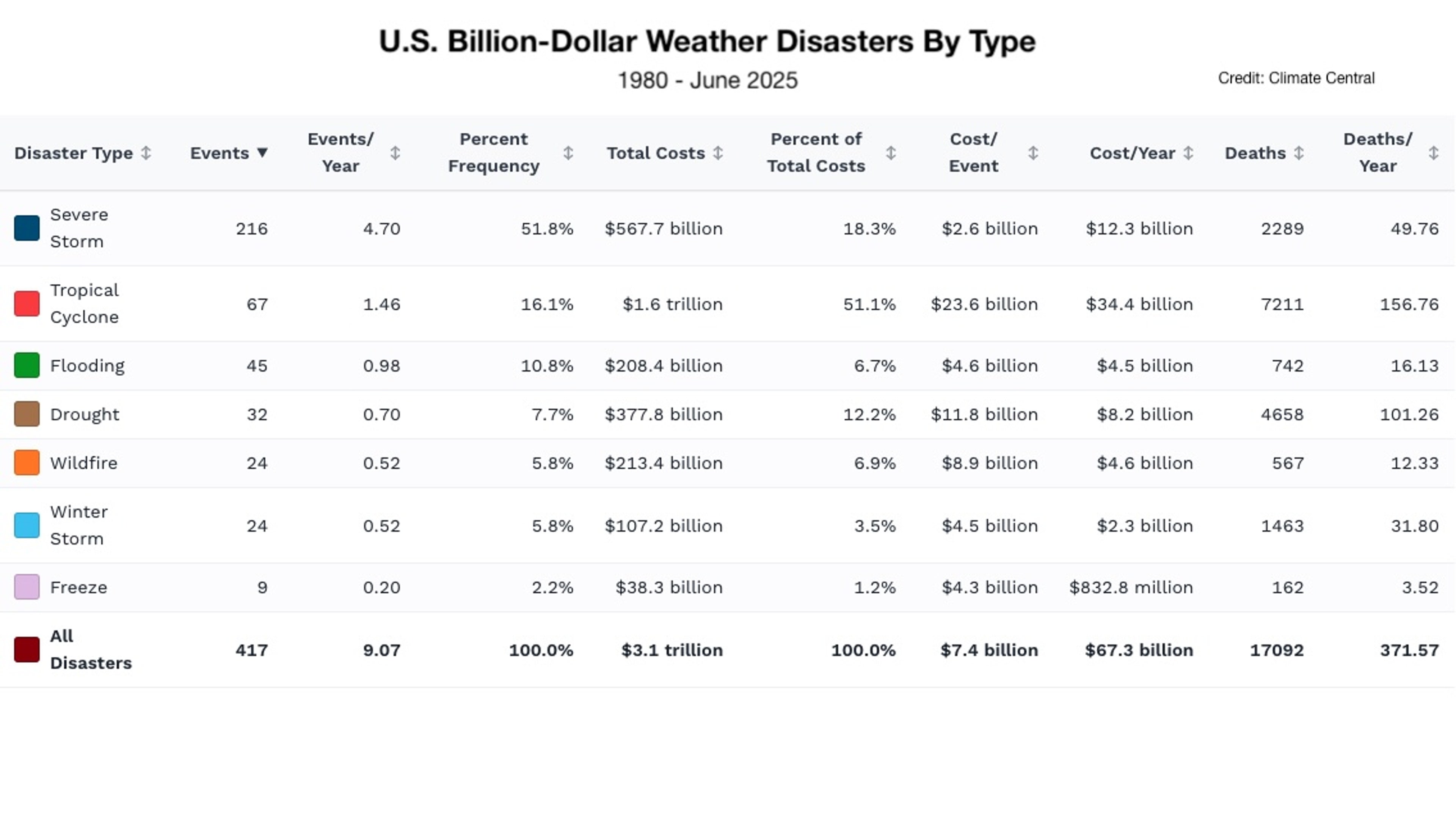Sort by Total Costs using its sort icon
Viewport: 1456px width, 820px height.
point(718,152)
